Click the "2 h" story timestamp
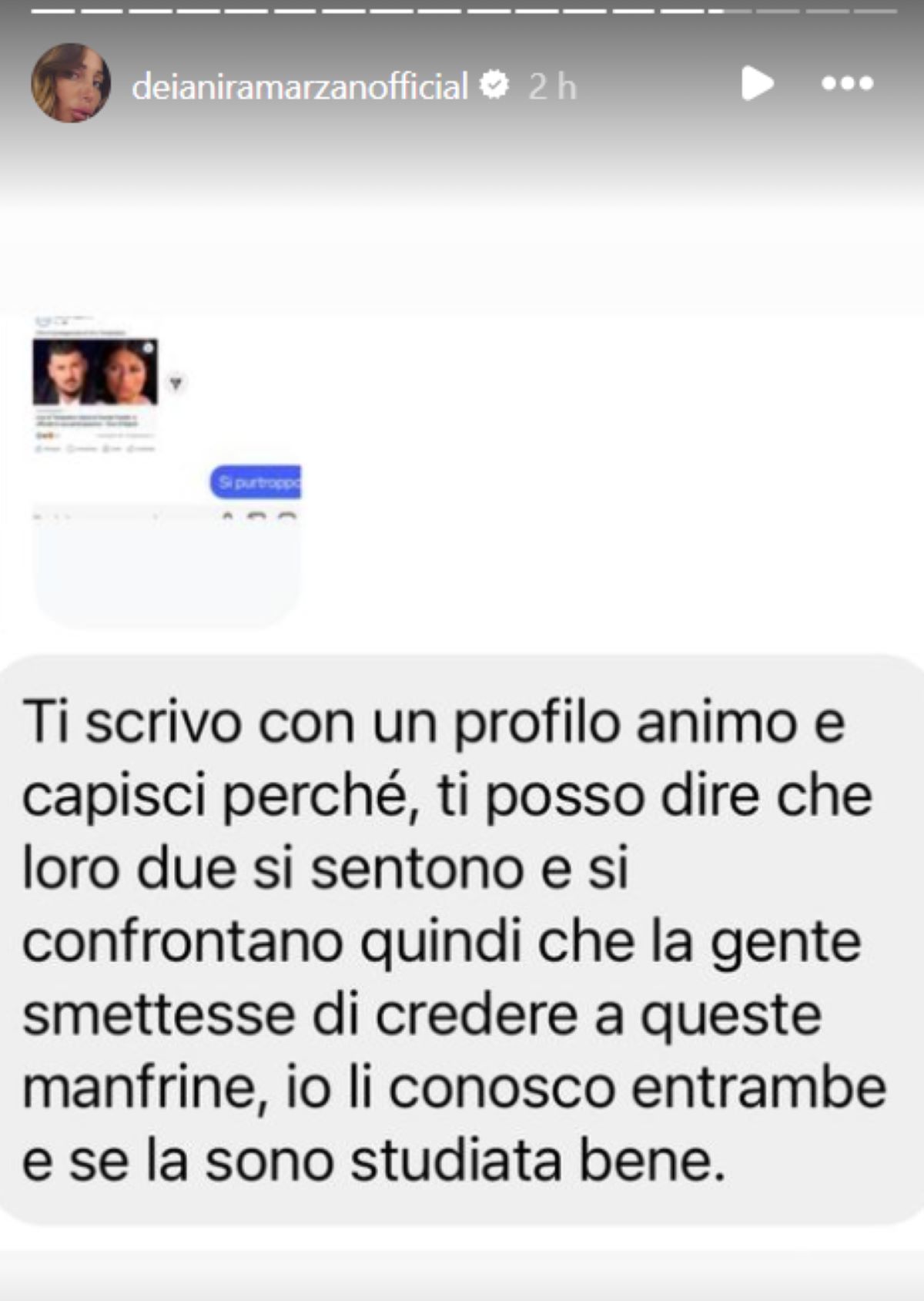 (552, 86)
